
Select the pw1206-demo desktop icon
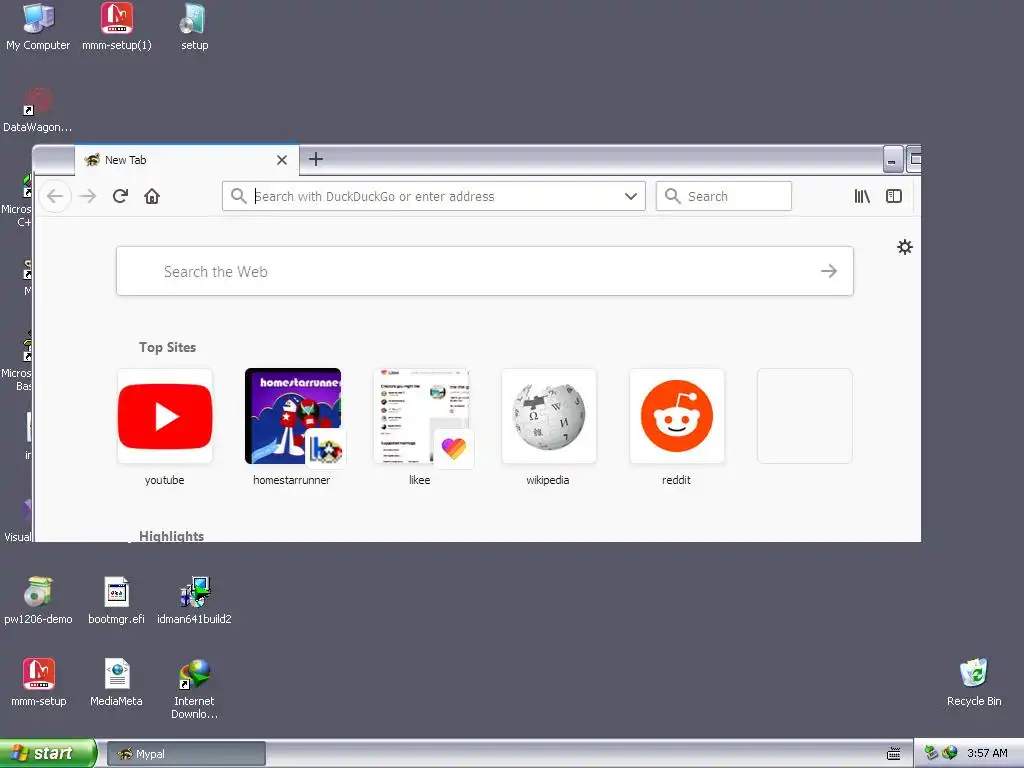coord(38,601)
